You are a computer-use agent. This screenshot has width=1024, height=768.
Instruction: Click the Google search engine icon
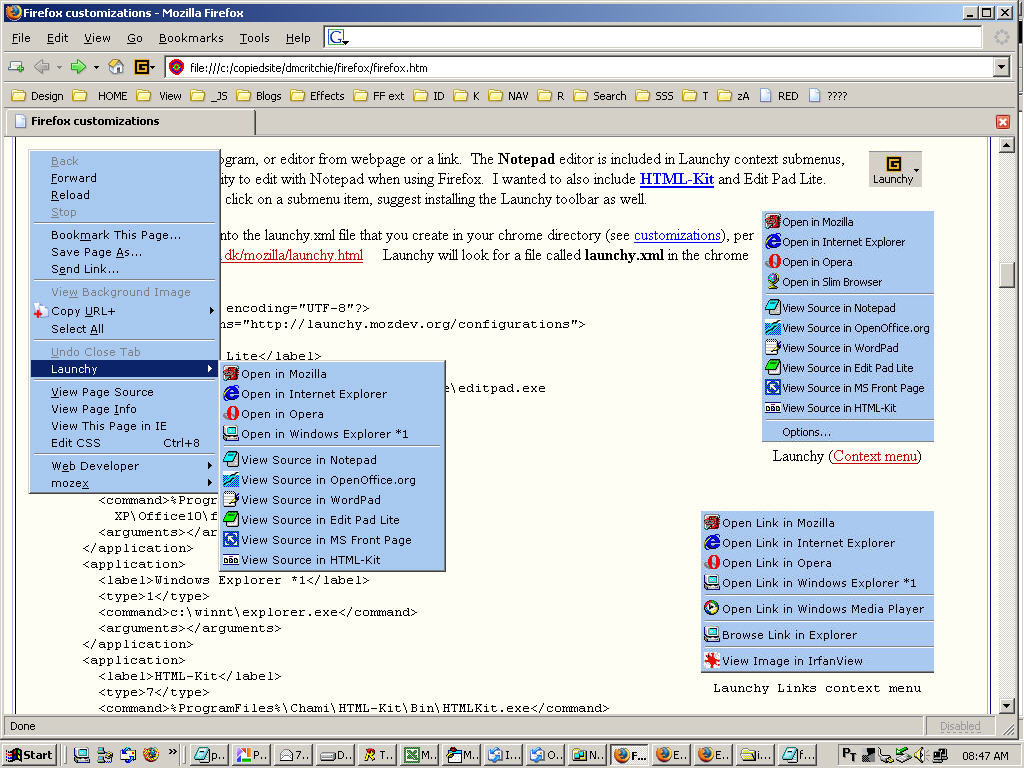click(x=335, y=37)
